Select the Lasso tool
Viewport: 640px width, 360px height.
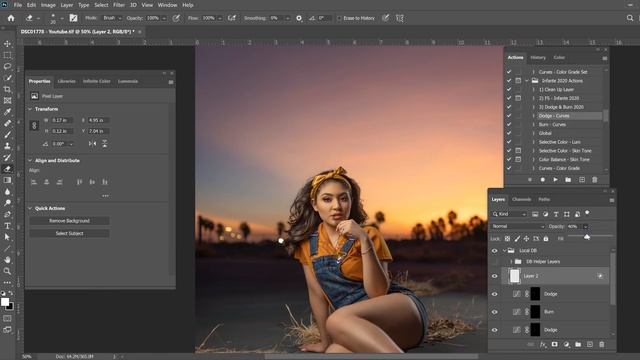7,66
